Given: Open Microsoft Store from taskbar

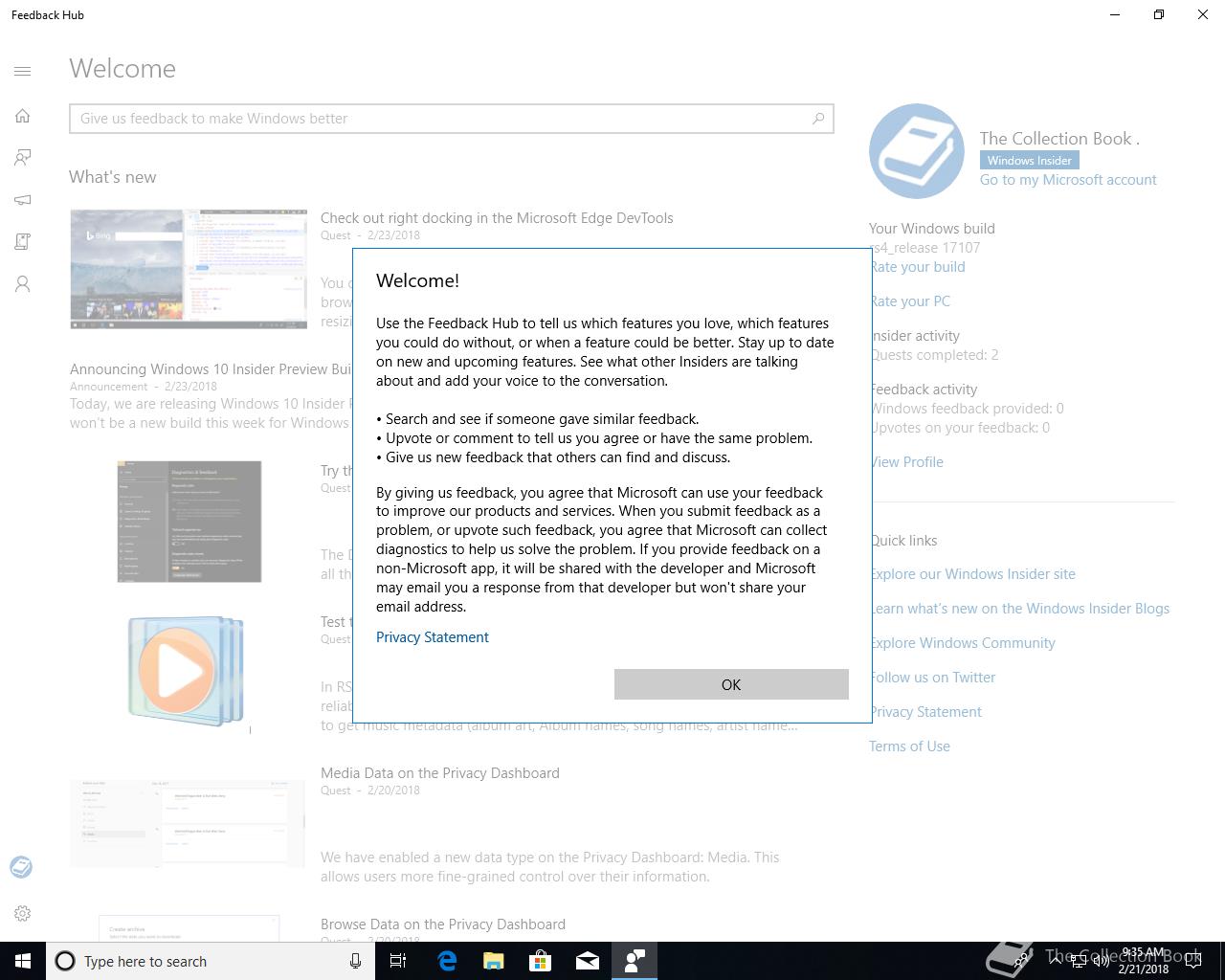Looking at the screenshot, I should 540,961.
